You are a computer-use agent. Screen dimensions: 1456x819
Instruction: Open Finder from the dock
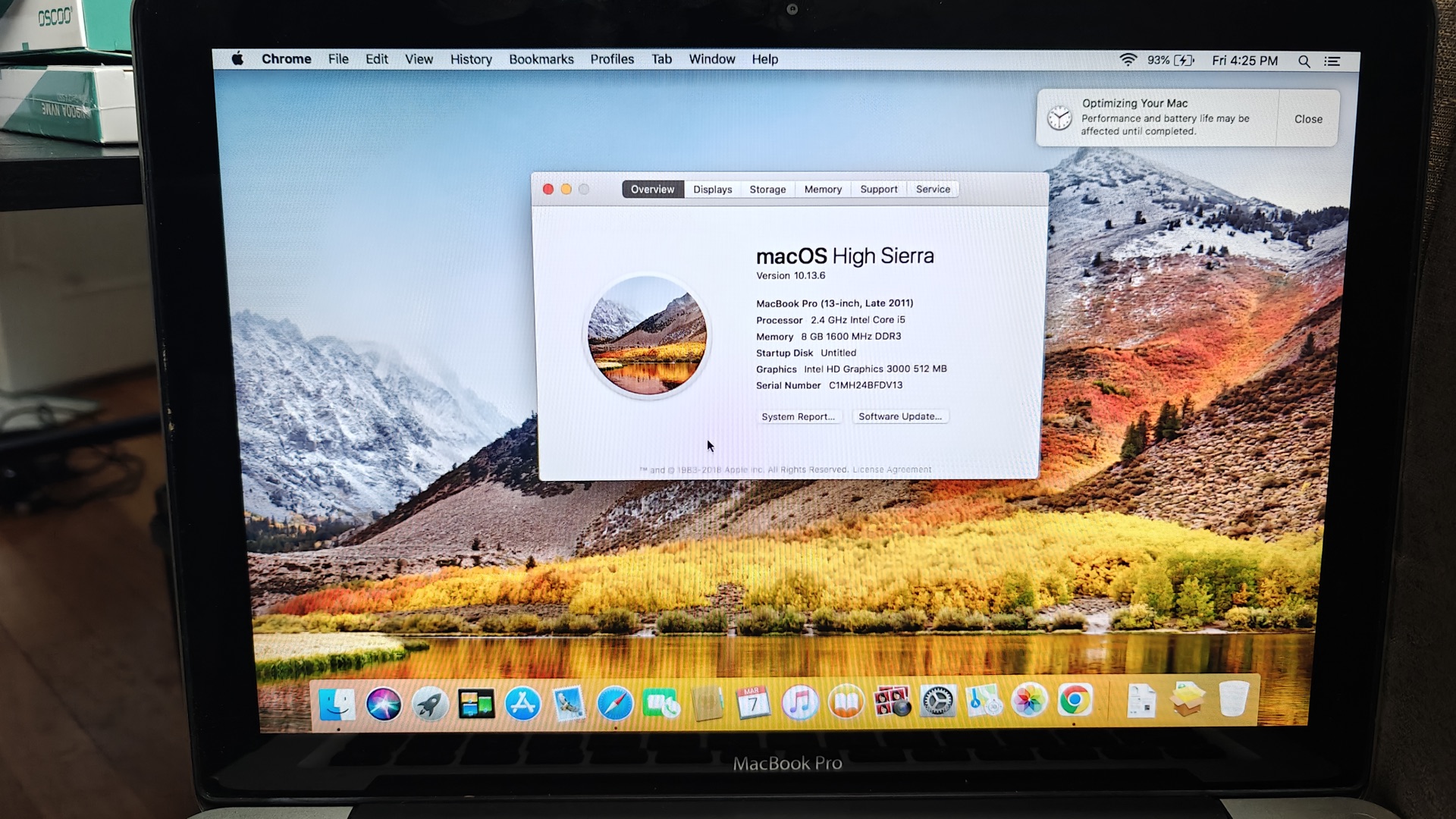[337, 704]
